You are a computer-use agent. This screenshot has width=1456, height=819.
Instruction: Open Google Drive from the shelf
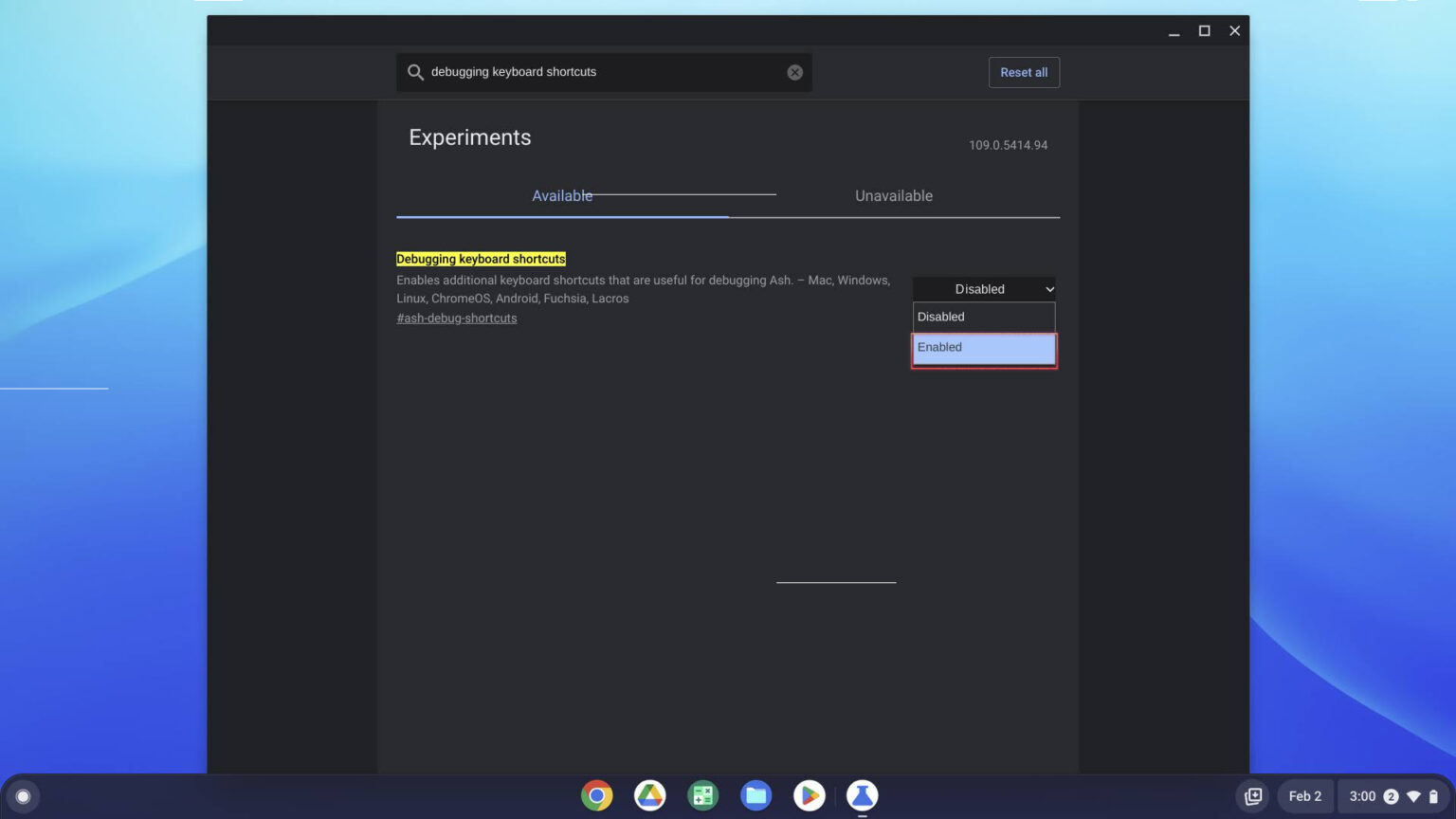[649, 795]
